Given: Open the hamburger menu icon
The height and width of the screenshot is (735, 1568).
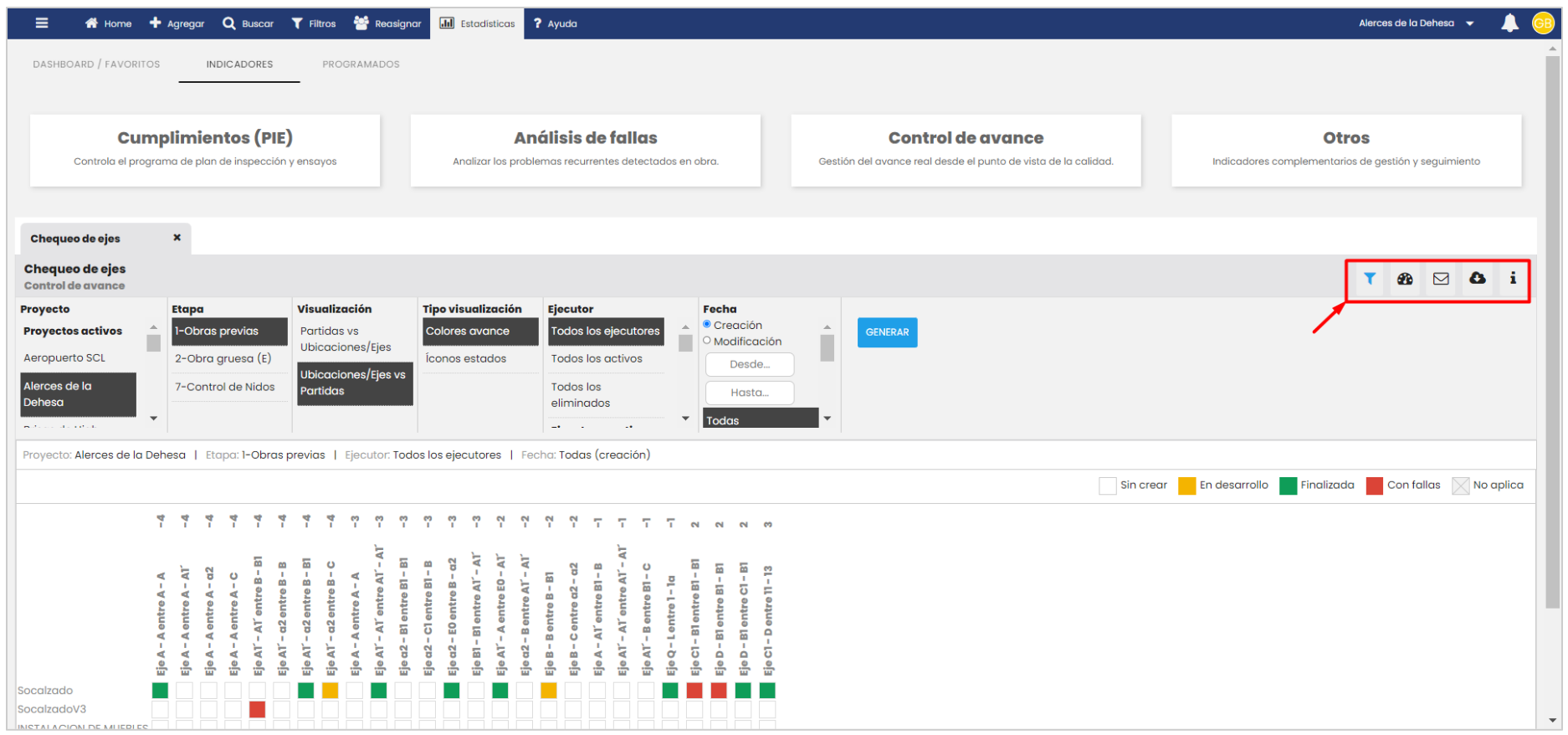Looking at the screenshot, I should (x=42, y=23).
